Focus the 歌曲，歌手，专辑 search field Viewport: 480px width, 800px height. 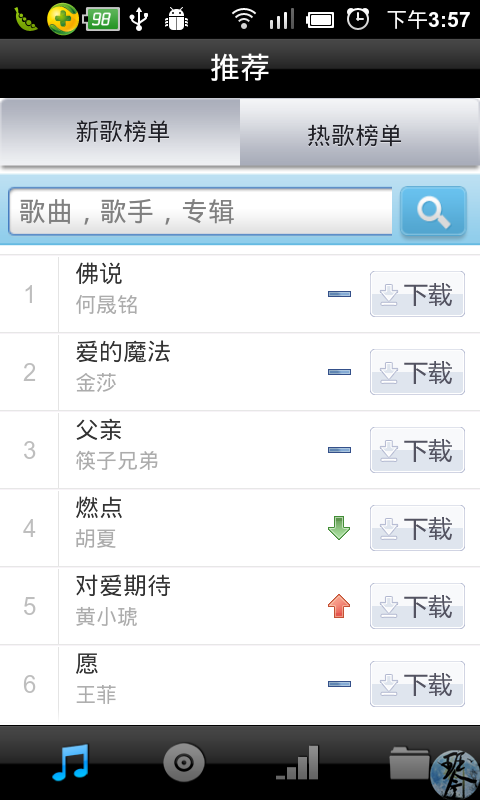[200, 211]
